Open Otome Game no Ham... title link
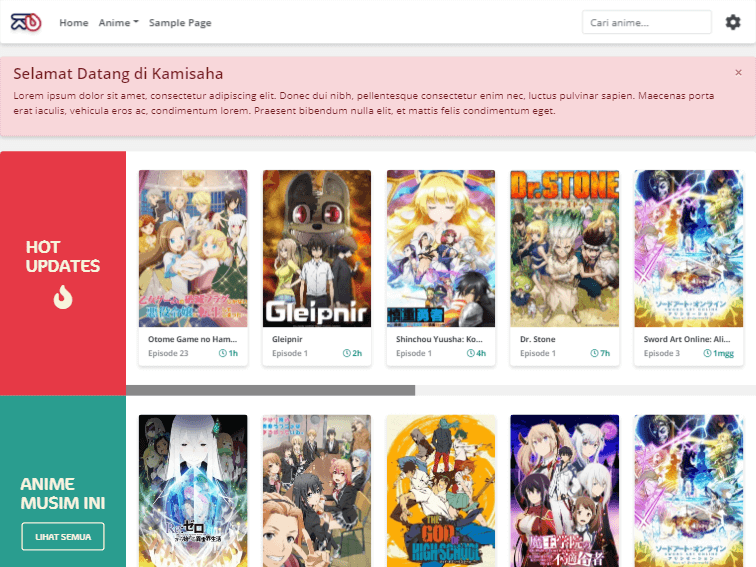This screenshot has height=567, width=756. pyautogui.click(x=192, y=339)
